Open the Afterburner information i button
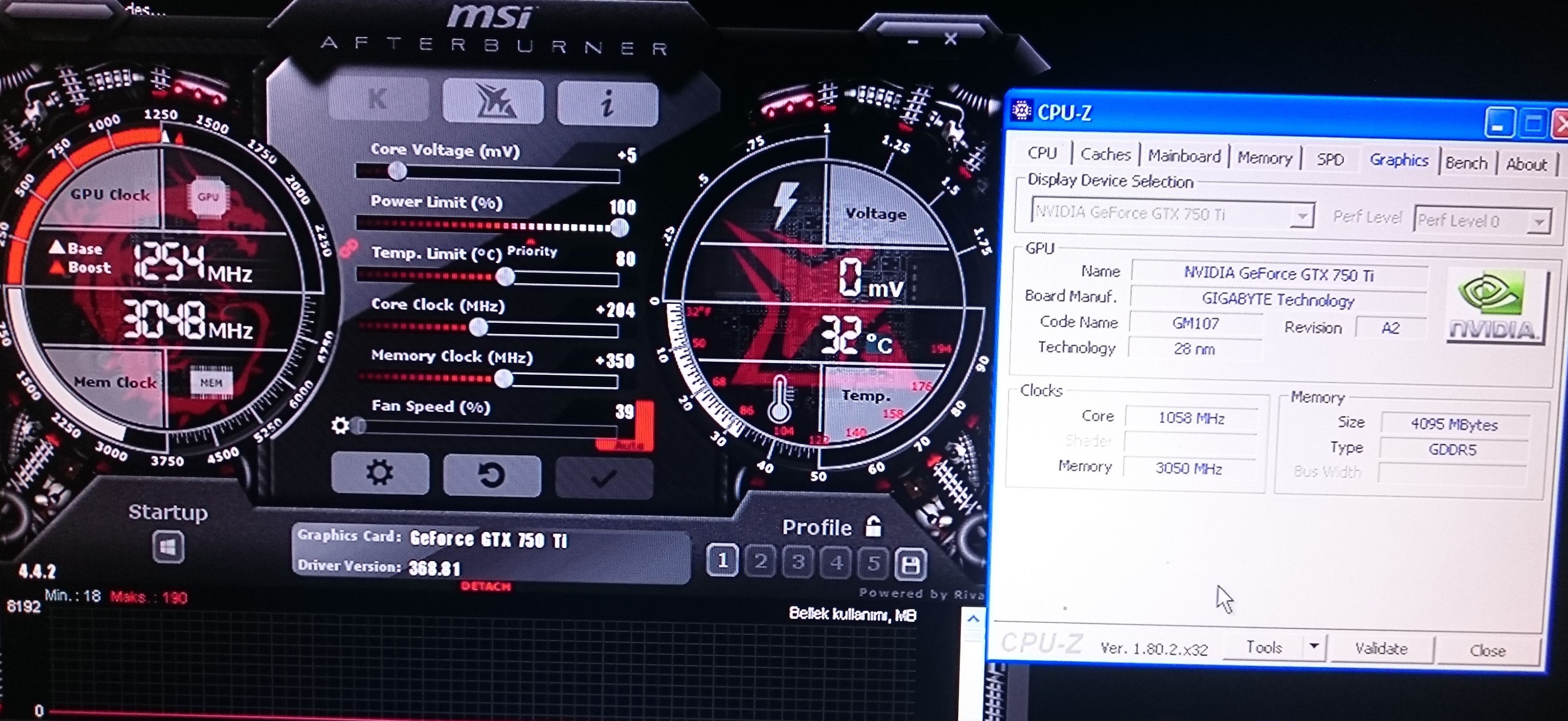Viewport: 1568px width, 721px height. point(607,104)
